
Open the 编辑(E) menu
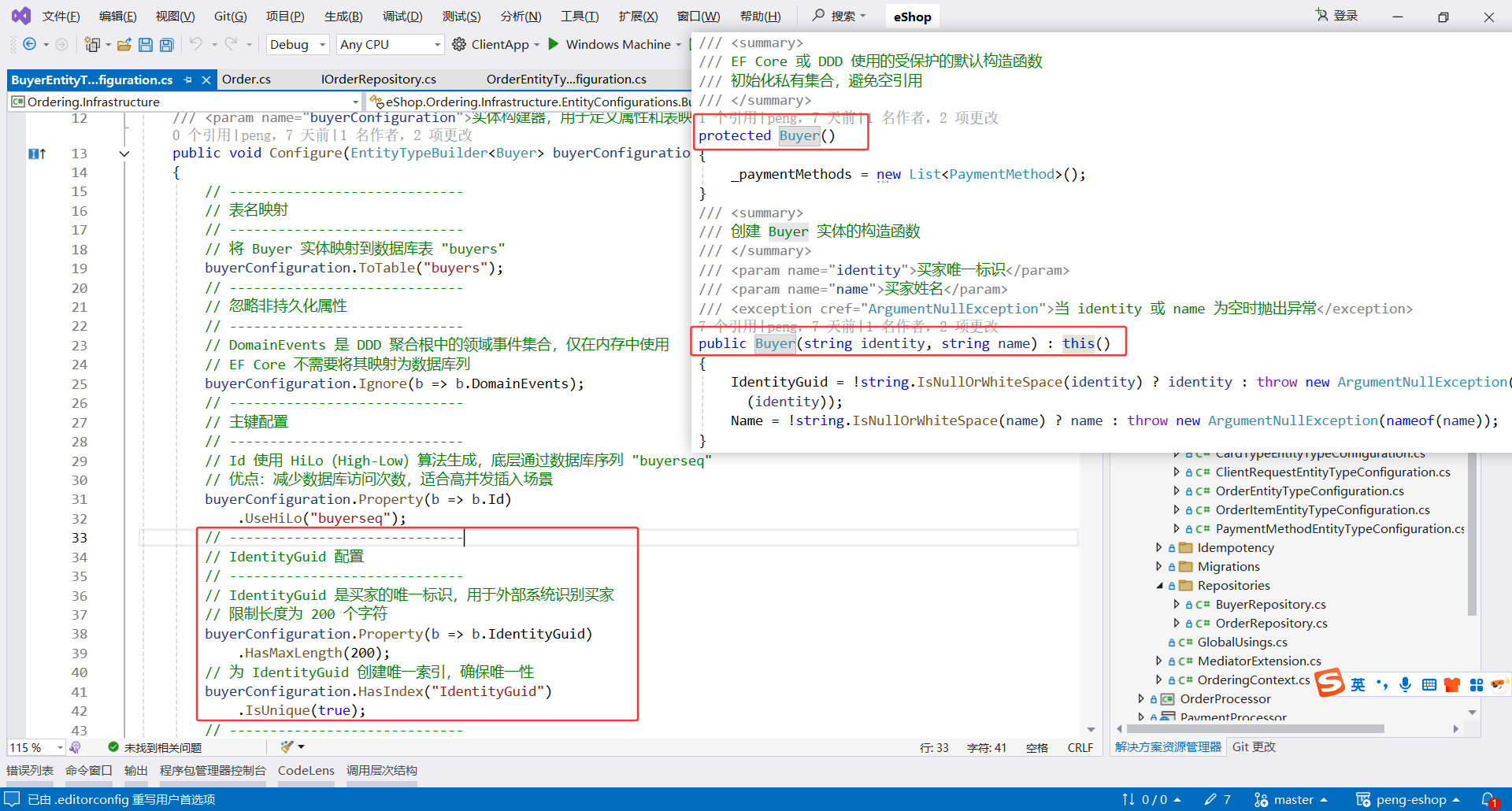click(x=117, y=16)
